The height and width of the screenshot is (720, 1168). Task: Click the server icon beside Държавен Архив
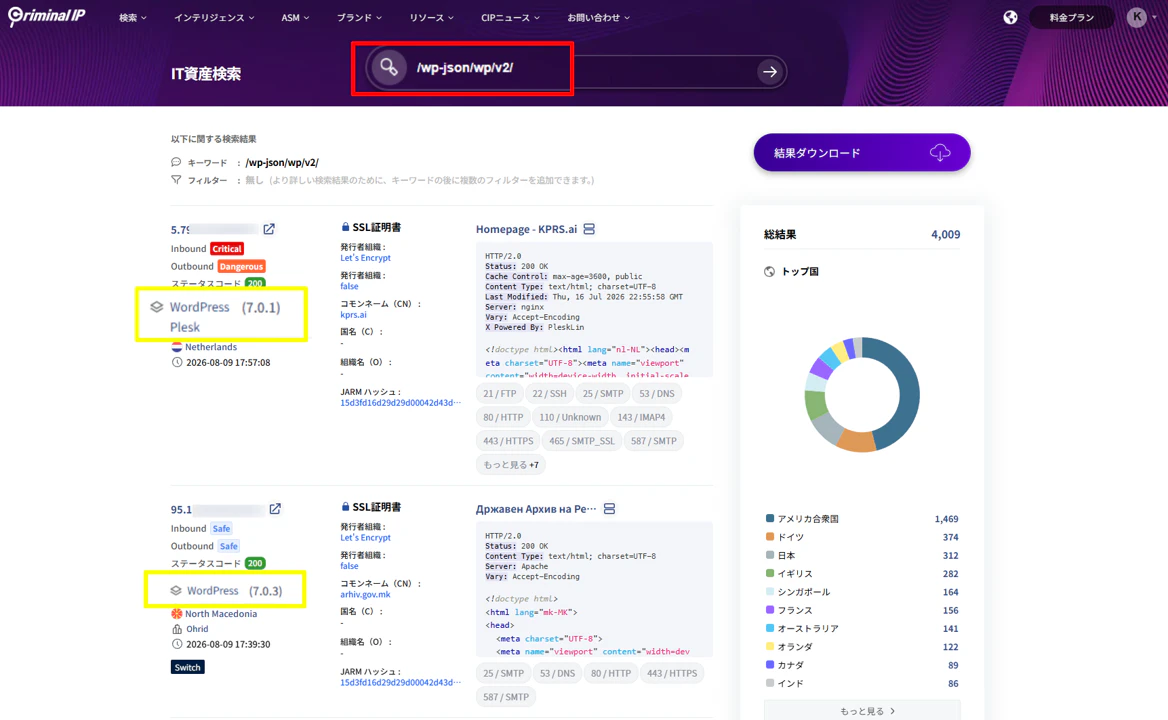609,509
